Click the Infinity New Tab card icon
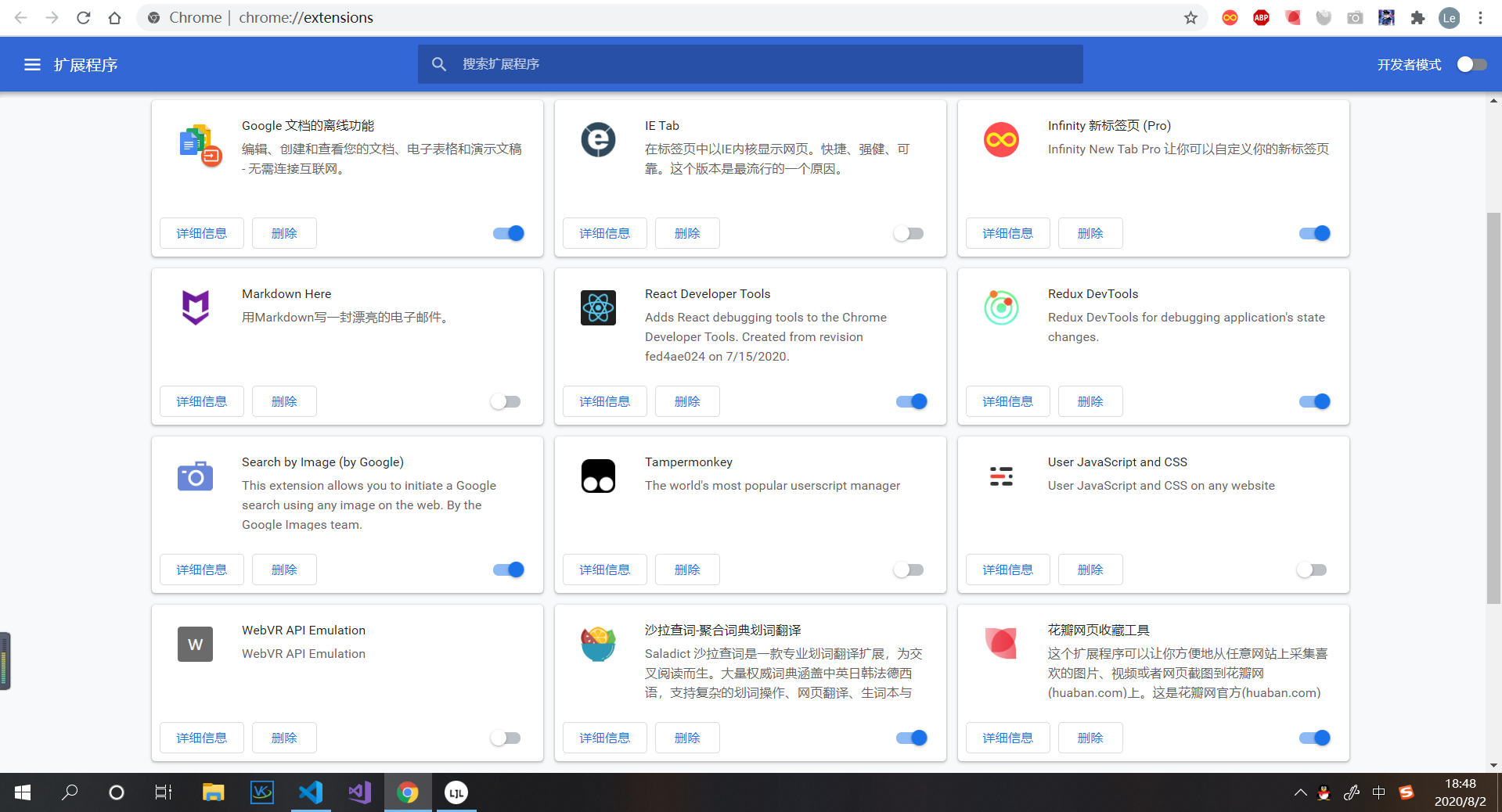 tap(1001, 140)
